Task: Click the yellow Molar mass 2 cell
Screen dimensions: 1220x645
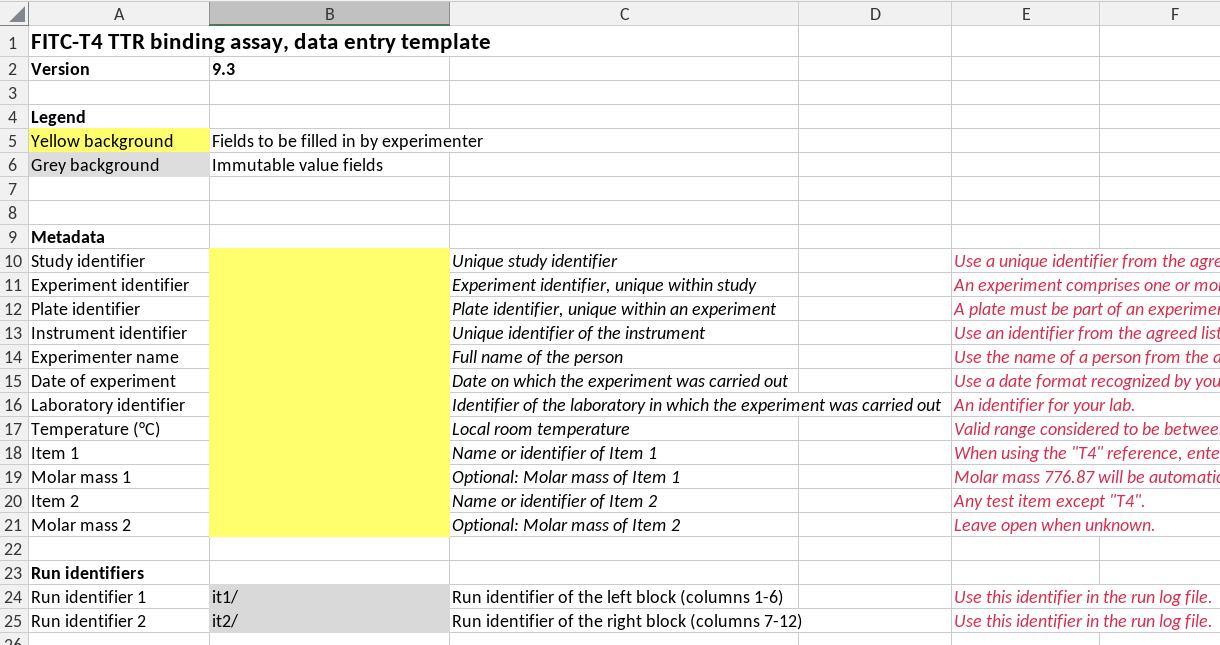Action: 329,525
